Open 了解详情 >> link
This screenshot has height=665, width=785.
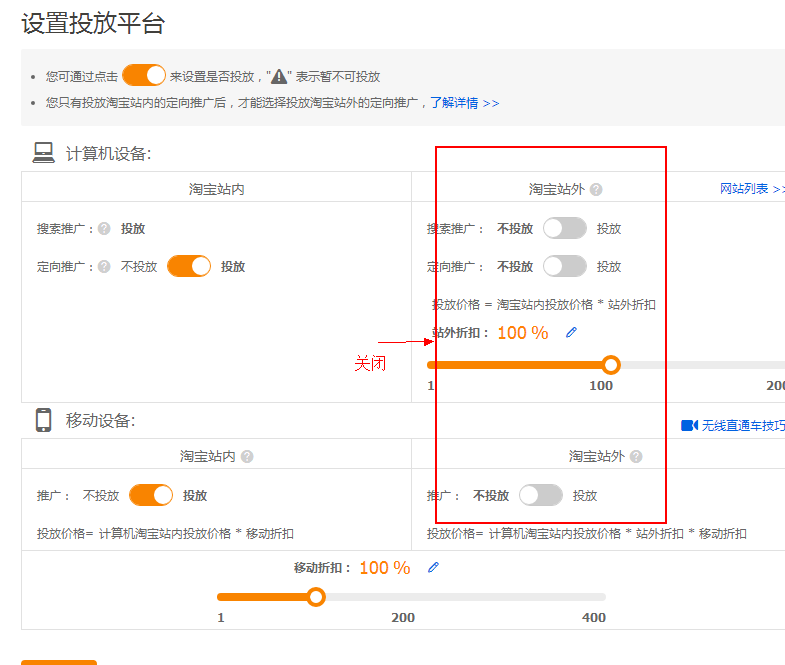click(465, 103)
